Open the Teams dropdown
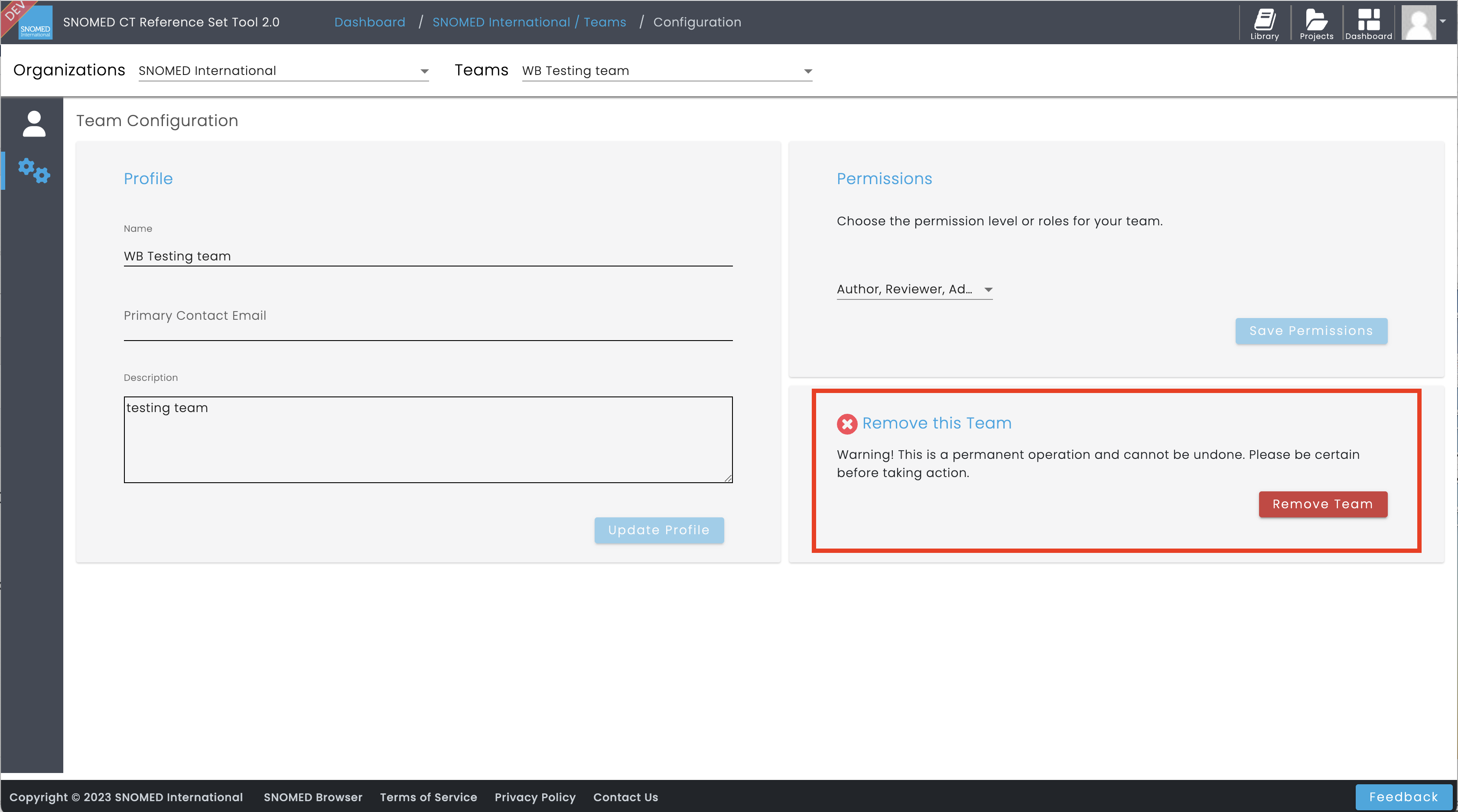 click(x=667, y=71)
